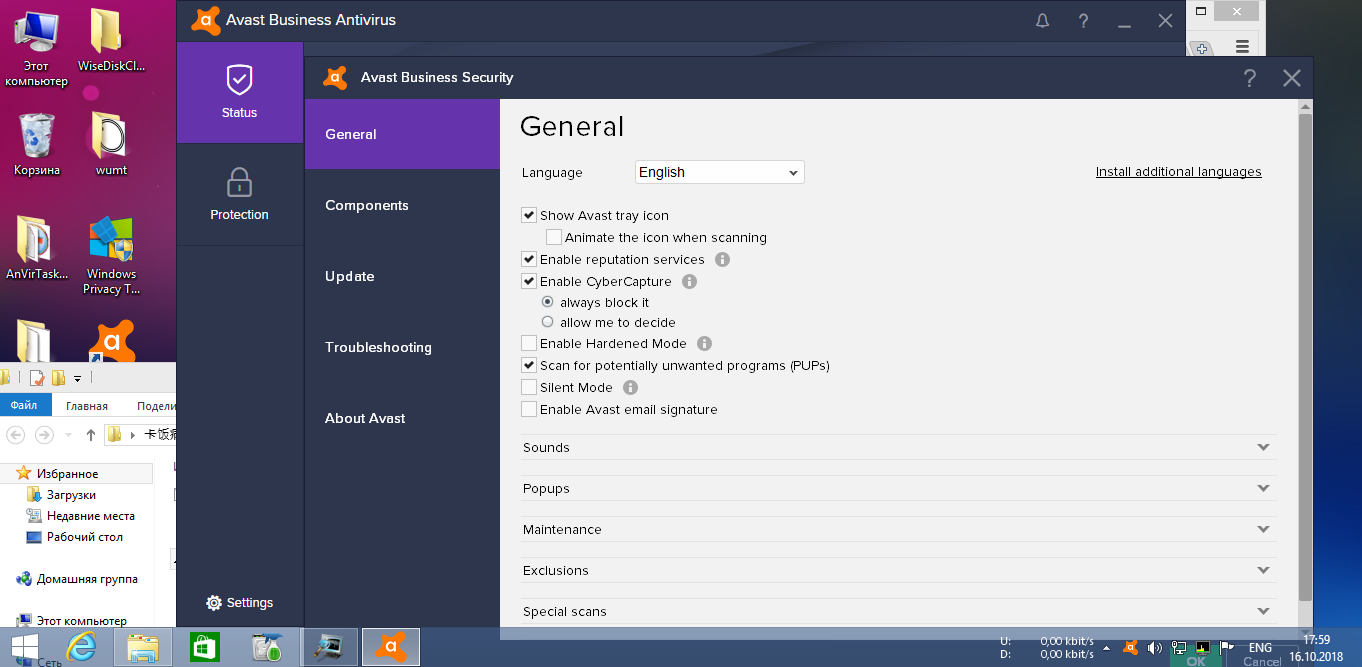The height and width of the screenshot is (667, 1362).
Task: Select Домашняя группа in Explorer navigation pane
Action: [87, 579]
